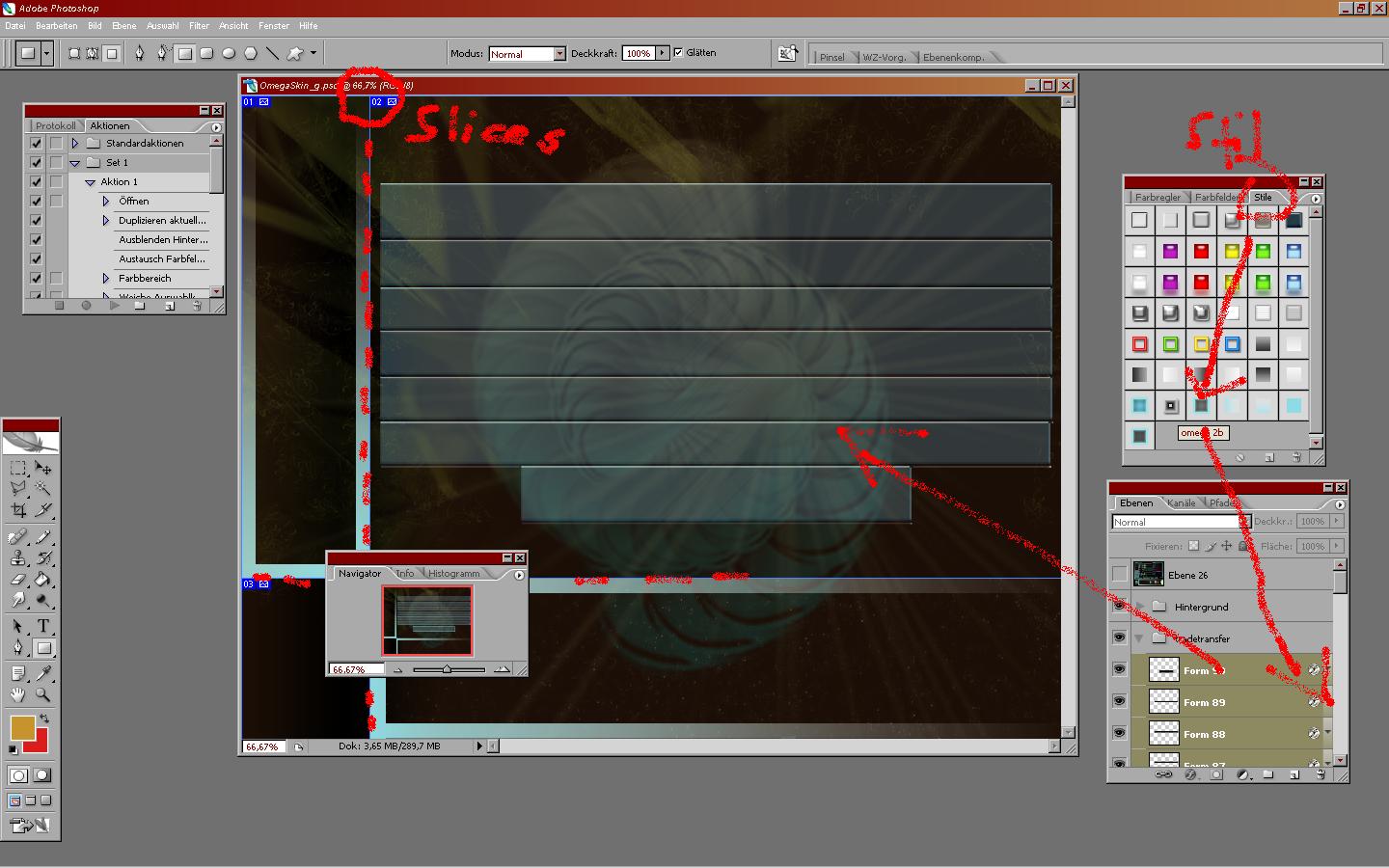This screenshot has width=1389, height=868.
Task: Click document zoom percentage field
Action: point(263,746)
